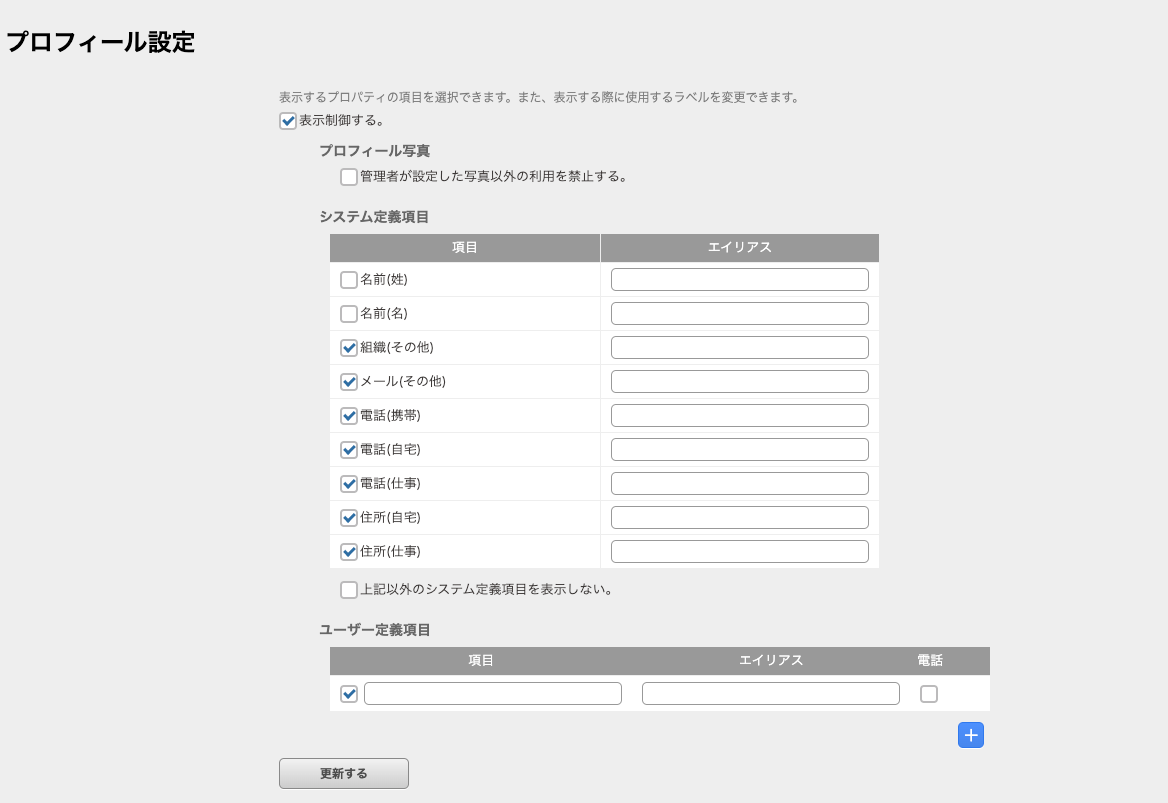Screen dimensions: 1168x803
Task: Disable the 住所(仕事) checkbox
Action: click(348, 551)
